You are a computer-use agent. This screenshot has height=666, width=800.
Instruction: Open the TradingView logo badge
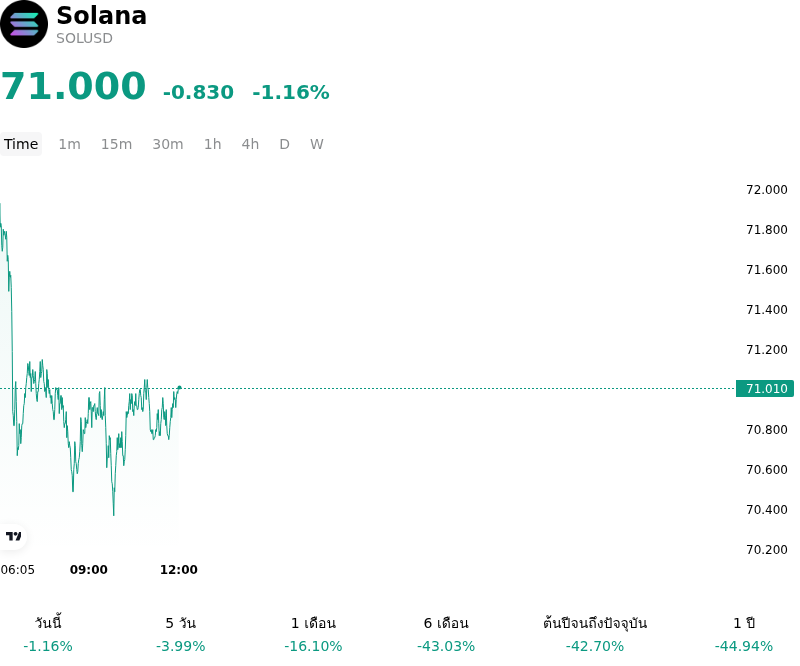[13, 536]
